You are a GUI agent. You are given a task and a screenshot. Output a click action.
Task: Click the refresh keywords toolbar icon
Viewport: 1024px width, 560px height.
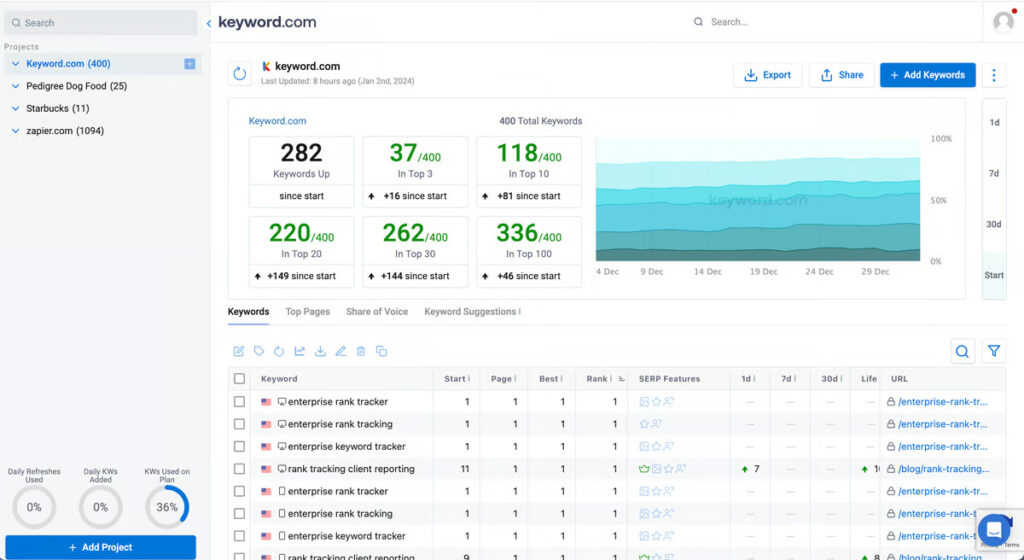click(279, 351)
